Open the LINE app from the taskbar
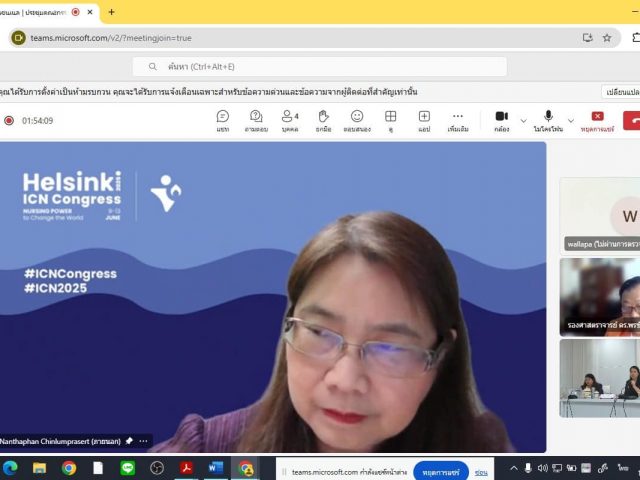The width and height of the screenshot is (640, 480). [x=128, y=468]
